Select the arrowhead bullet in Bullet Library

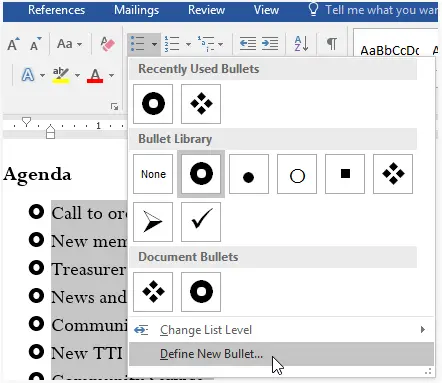[153, 222]
